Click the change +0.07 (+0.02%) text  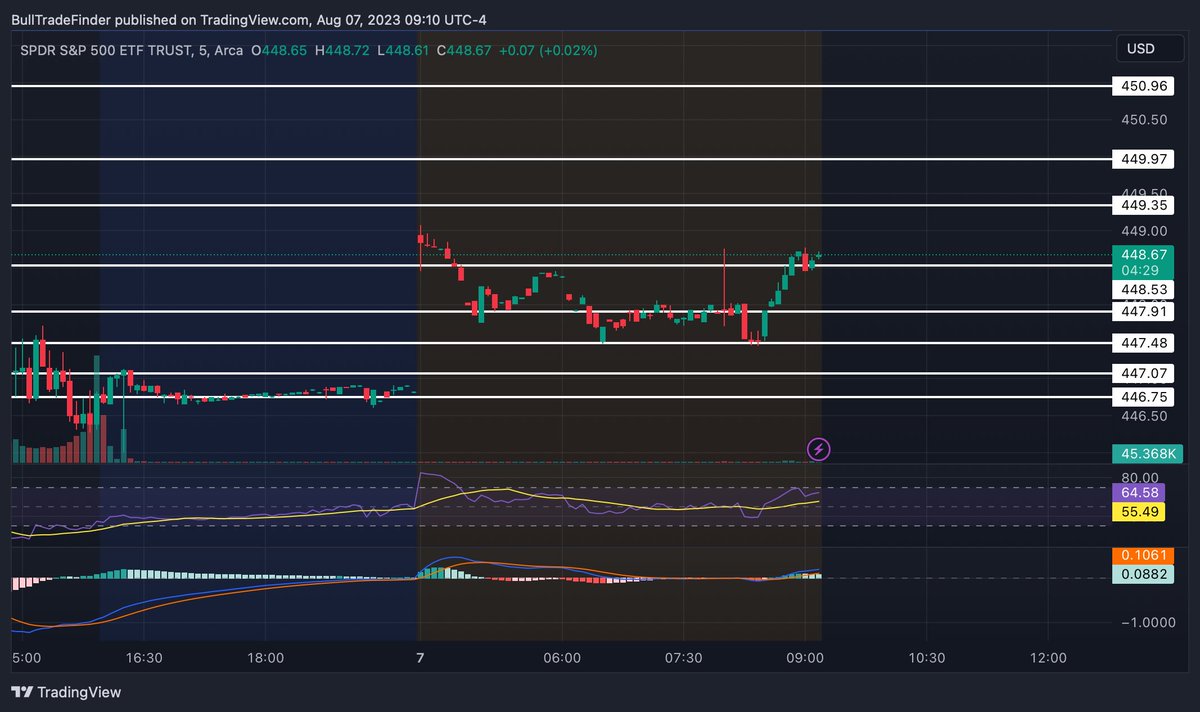pyautogui.click(x=548, y=49)
